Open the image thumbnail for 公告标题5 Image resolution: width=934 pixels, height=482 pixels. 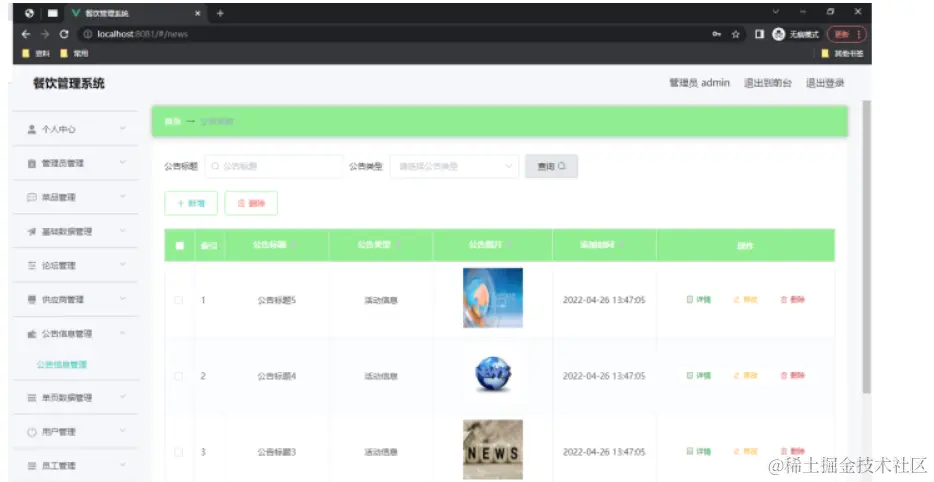pyautogui.click(x=493, y=298)
